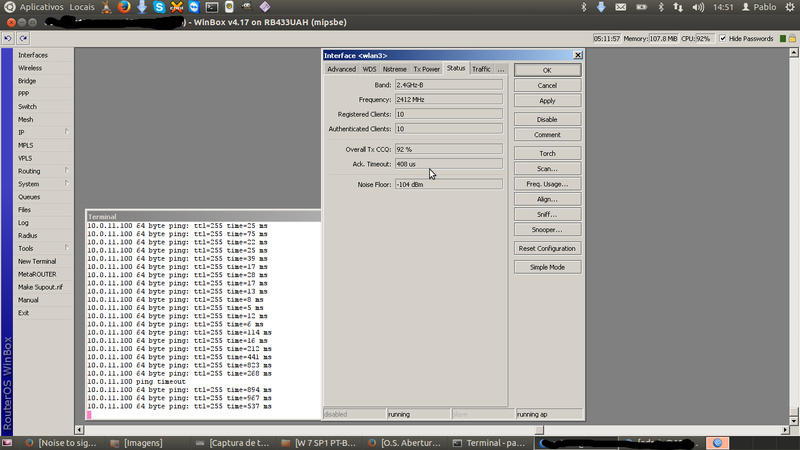The height and width of the screenshot is (450, 800).
Task: Click the Freq. Usage... button
Action: click(546, 184)
